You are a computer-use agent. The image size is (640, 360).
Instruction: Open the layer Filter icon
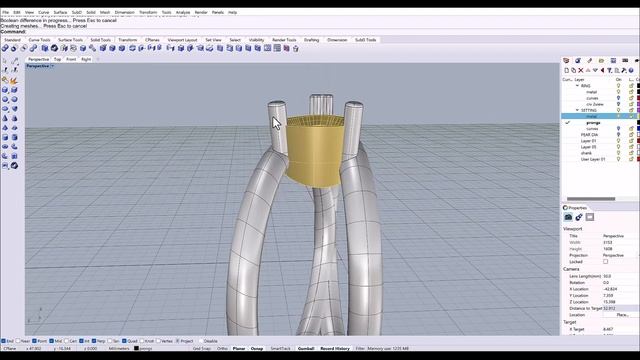(x=609, y=70)
